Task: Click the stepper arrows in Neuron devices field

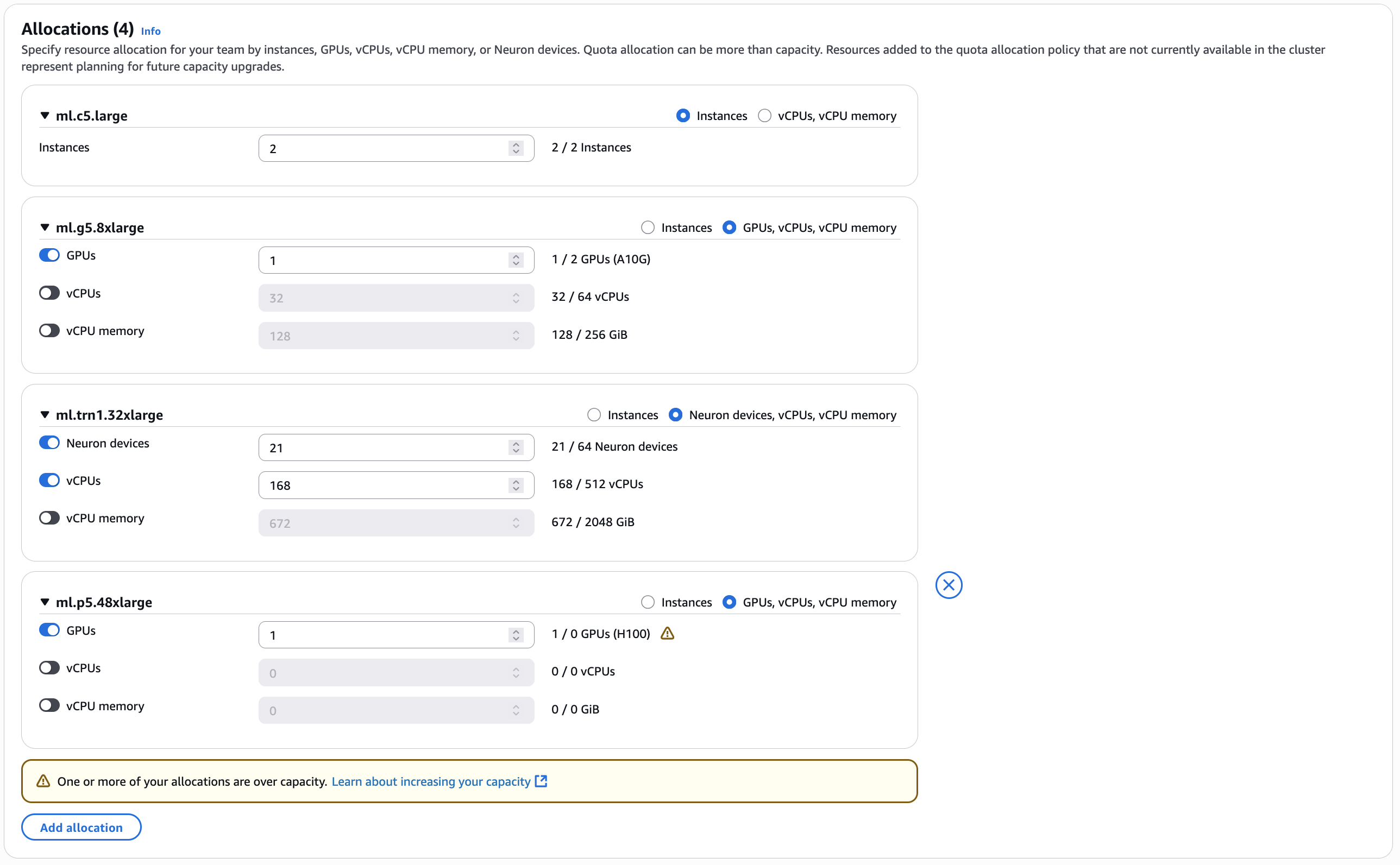Action: (516, 447)
